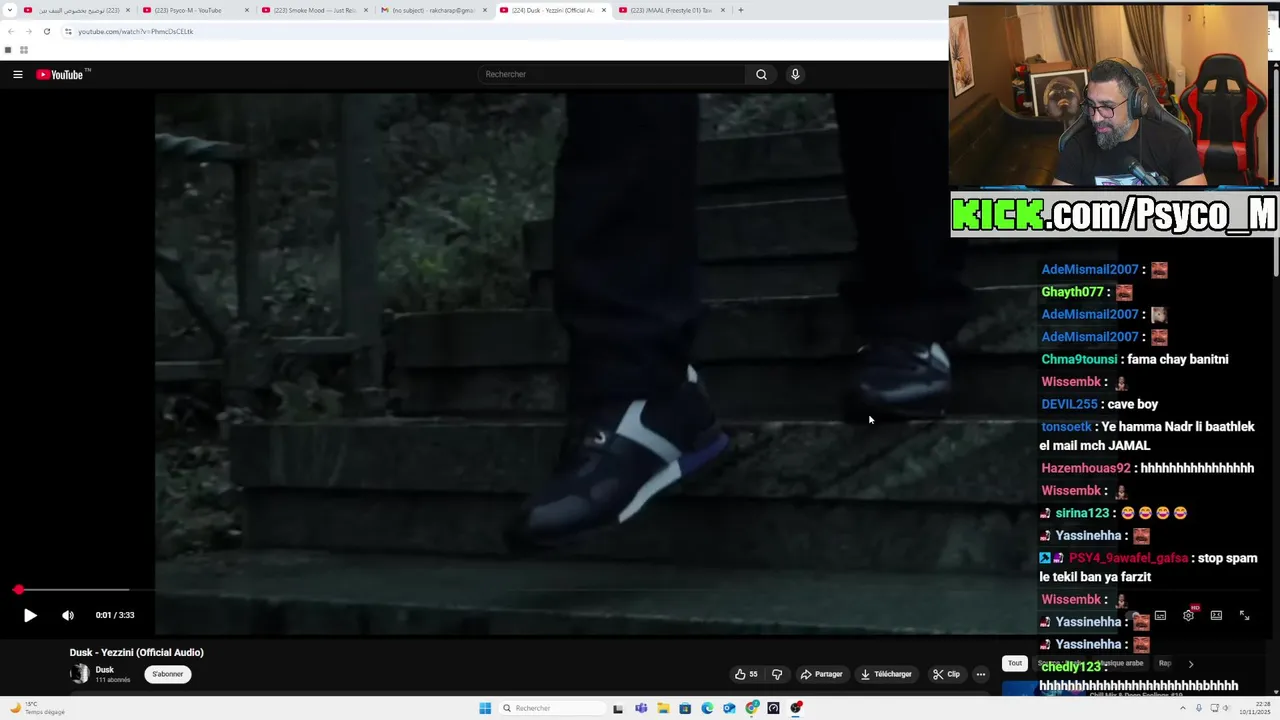Open the clock and date 22:28
Image resolution: width=1280 pixels, height=720 pixels.
coord(1254,708)
